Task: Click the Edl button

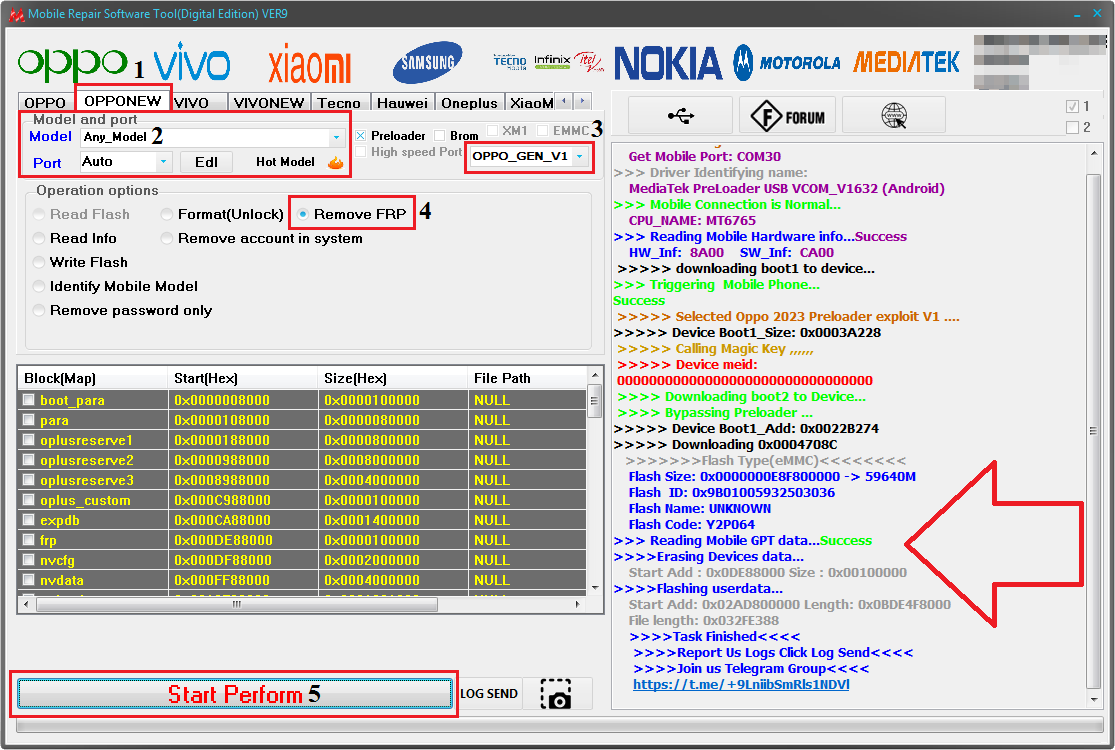Action: click(x=206, y=162)
